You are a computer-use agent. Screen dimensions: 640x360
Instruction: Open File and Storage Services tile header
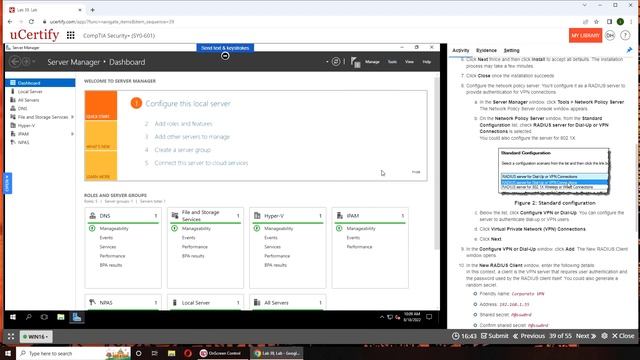(x=205, y=216)
